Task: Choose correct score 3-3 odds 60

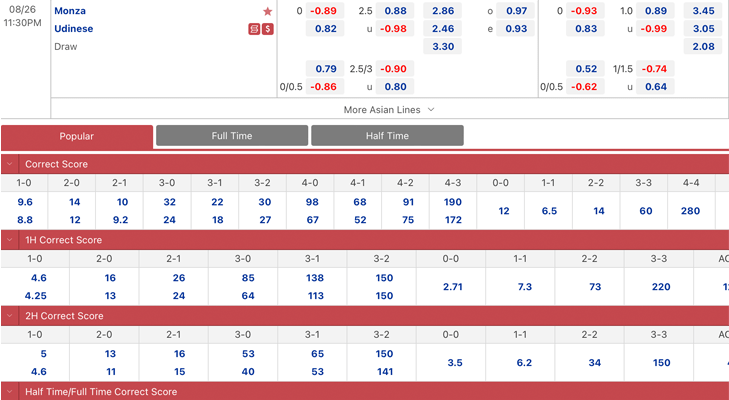Action: 646,211
